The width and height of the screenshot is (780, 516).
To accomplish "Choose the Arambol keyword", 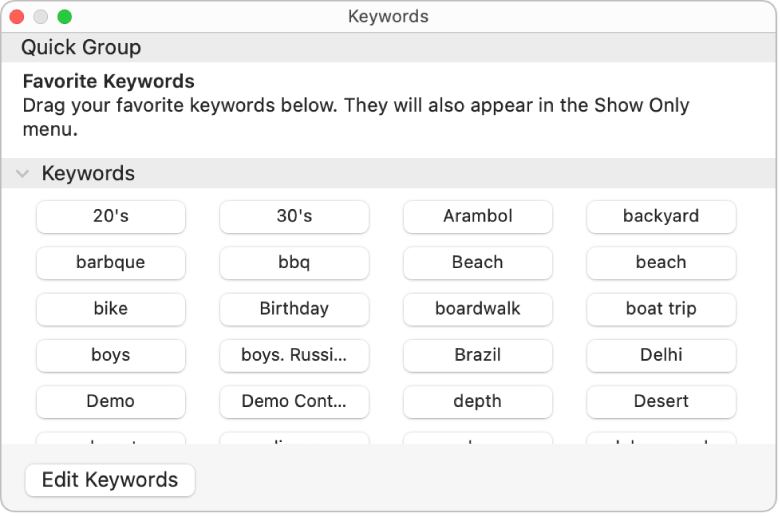I will (477, 216).
